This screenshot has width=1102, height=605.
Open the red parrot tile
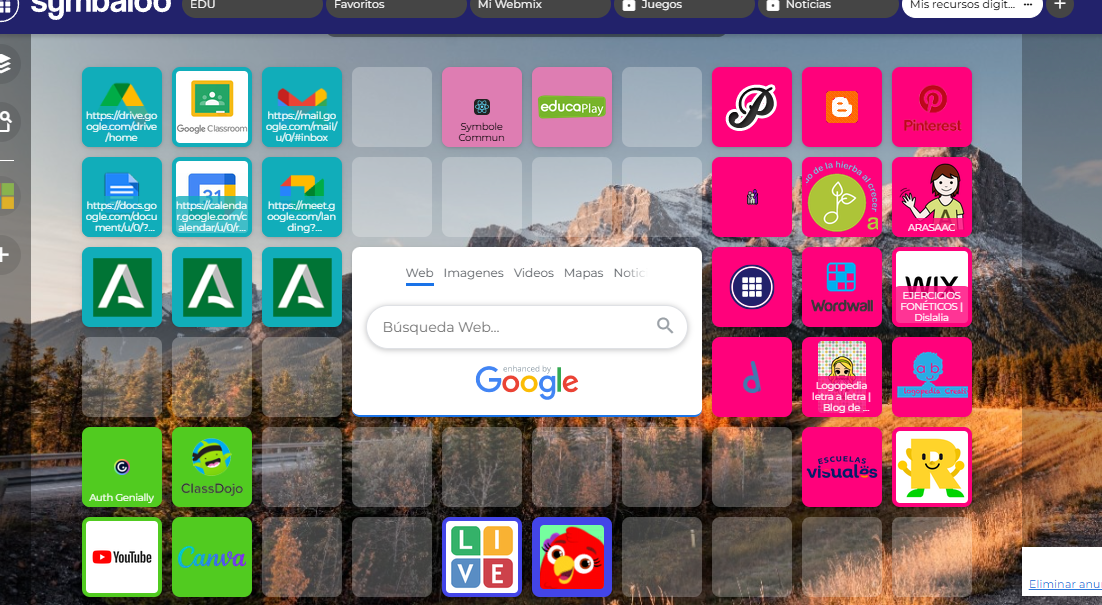tap(571, 557)
